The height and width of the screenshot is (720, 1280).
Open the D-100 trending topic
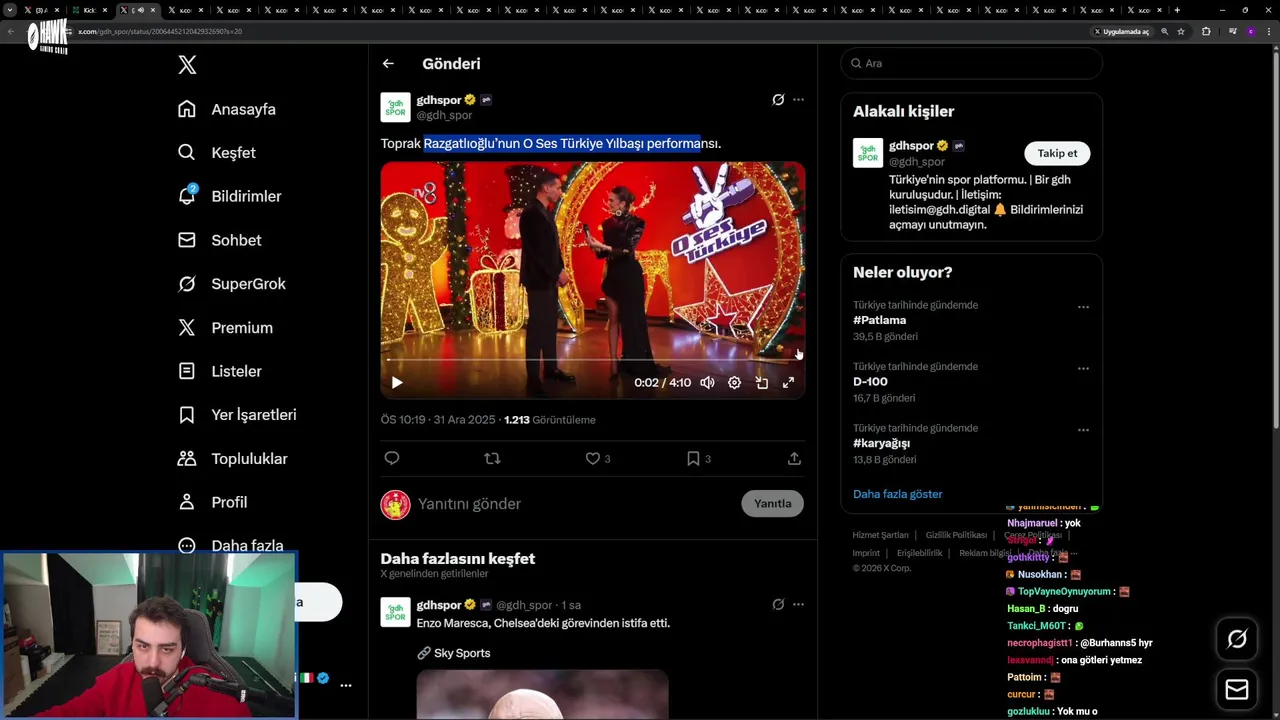[x=870, y=382]
